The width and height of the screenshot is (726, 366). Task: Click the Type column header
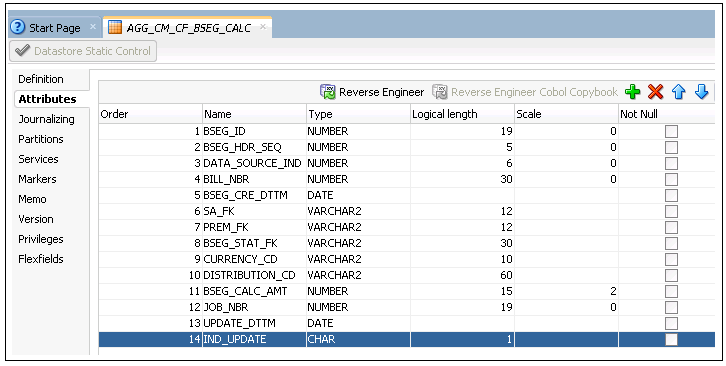click(358, 114)
